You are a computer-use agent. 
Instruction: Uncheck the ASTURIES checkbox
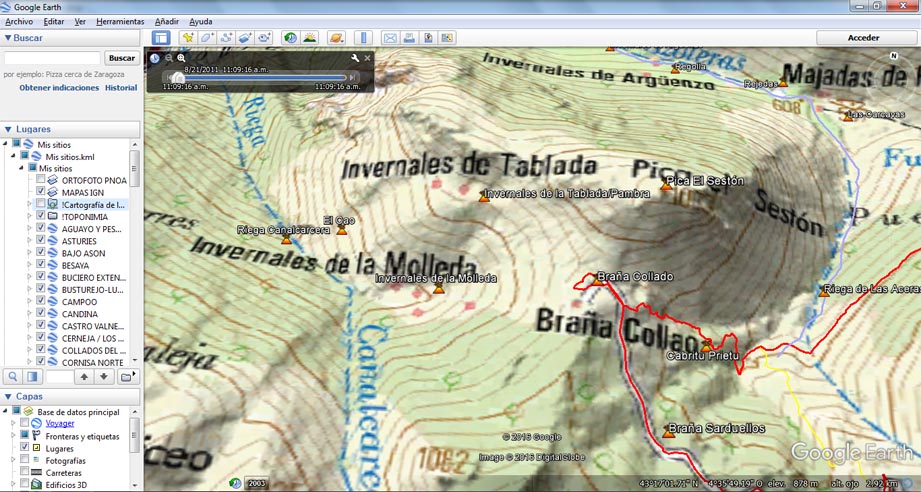41,240
